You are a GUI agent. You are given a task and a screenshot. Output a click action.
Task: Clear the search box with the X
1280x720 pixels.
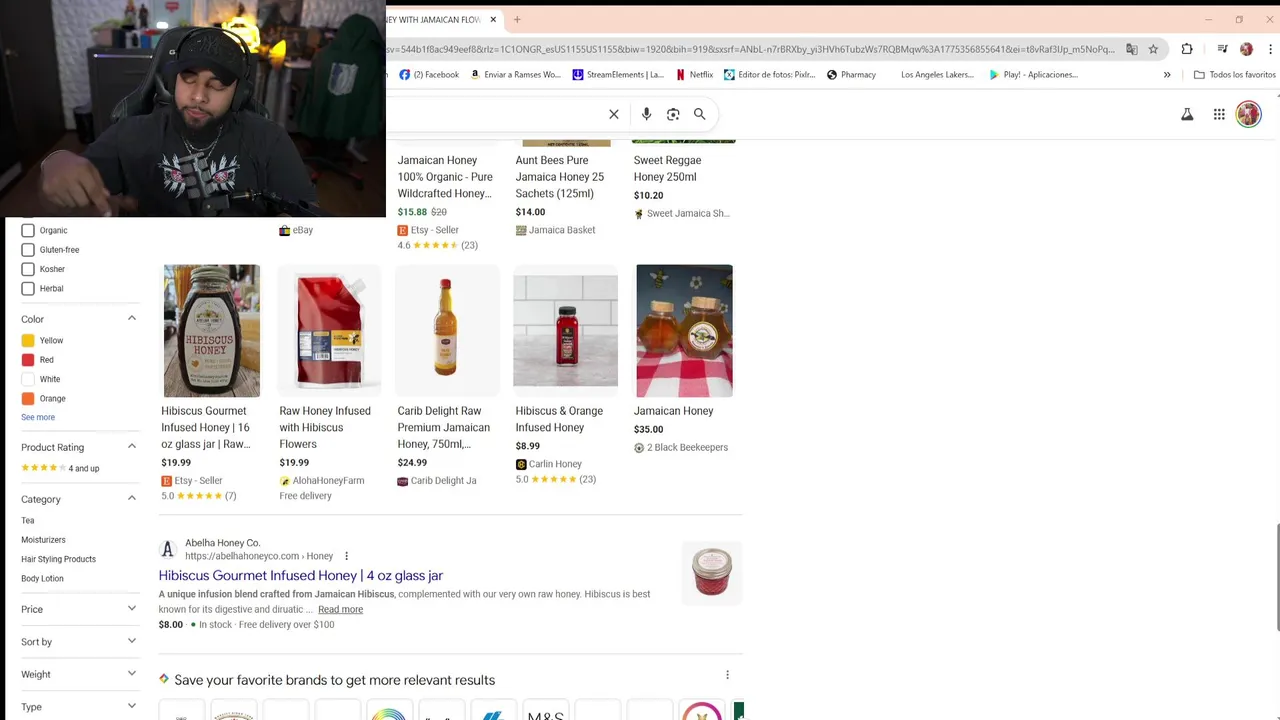(614, 114)
